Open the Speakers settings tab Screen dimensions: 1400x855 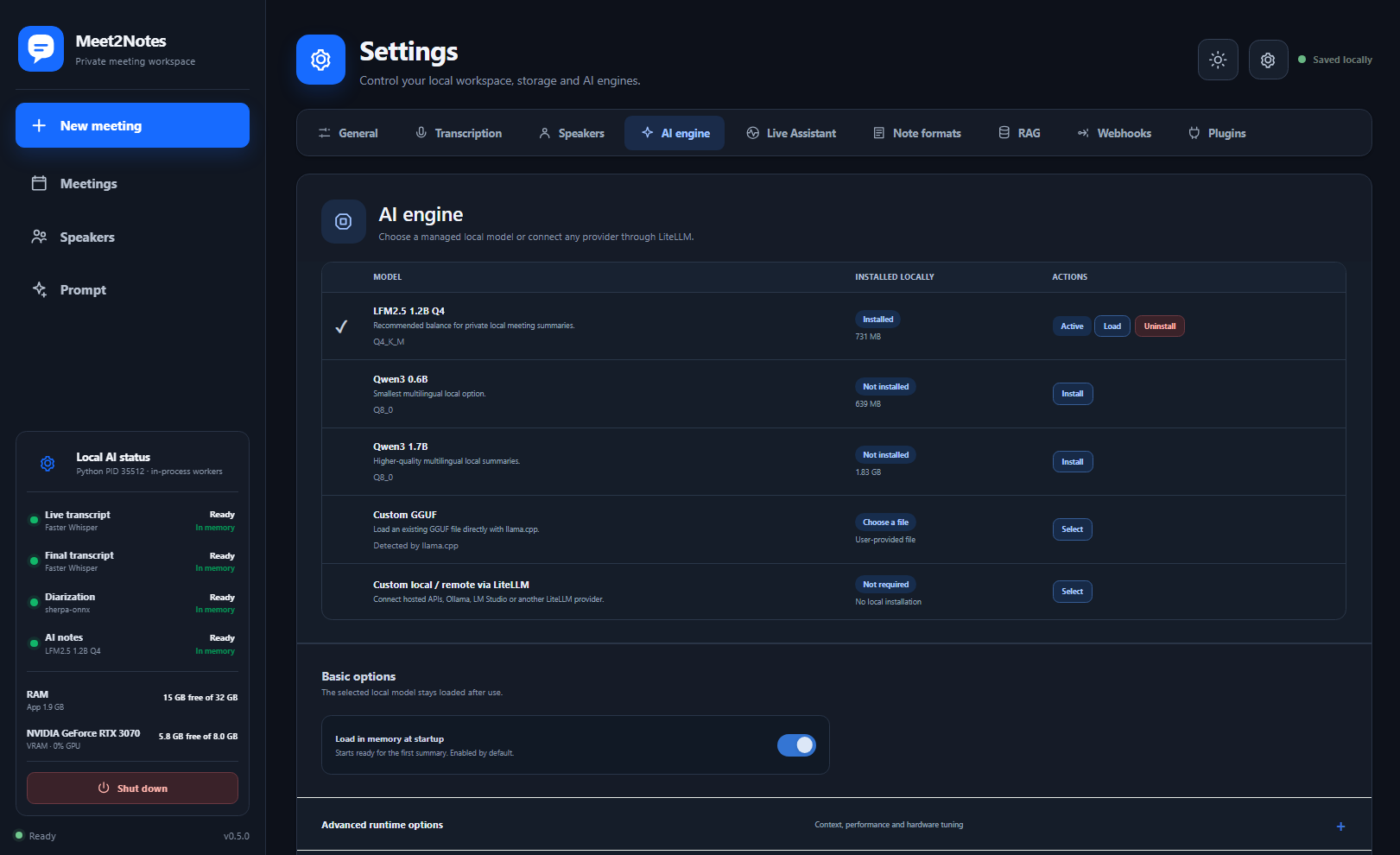point(571,133)
